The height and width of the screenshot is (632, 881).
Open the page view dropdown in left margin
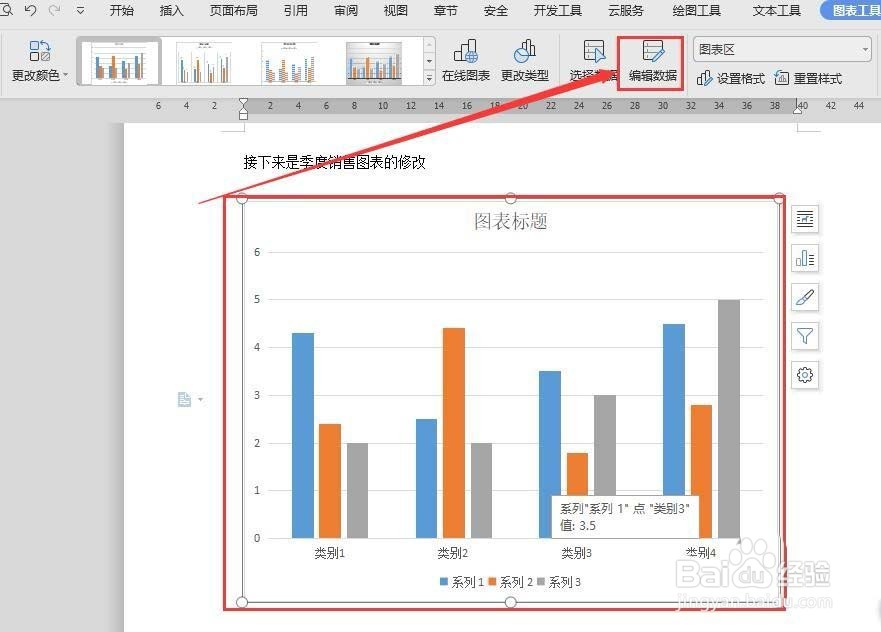tap(190, 398)
